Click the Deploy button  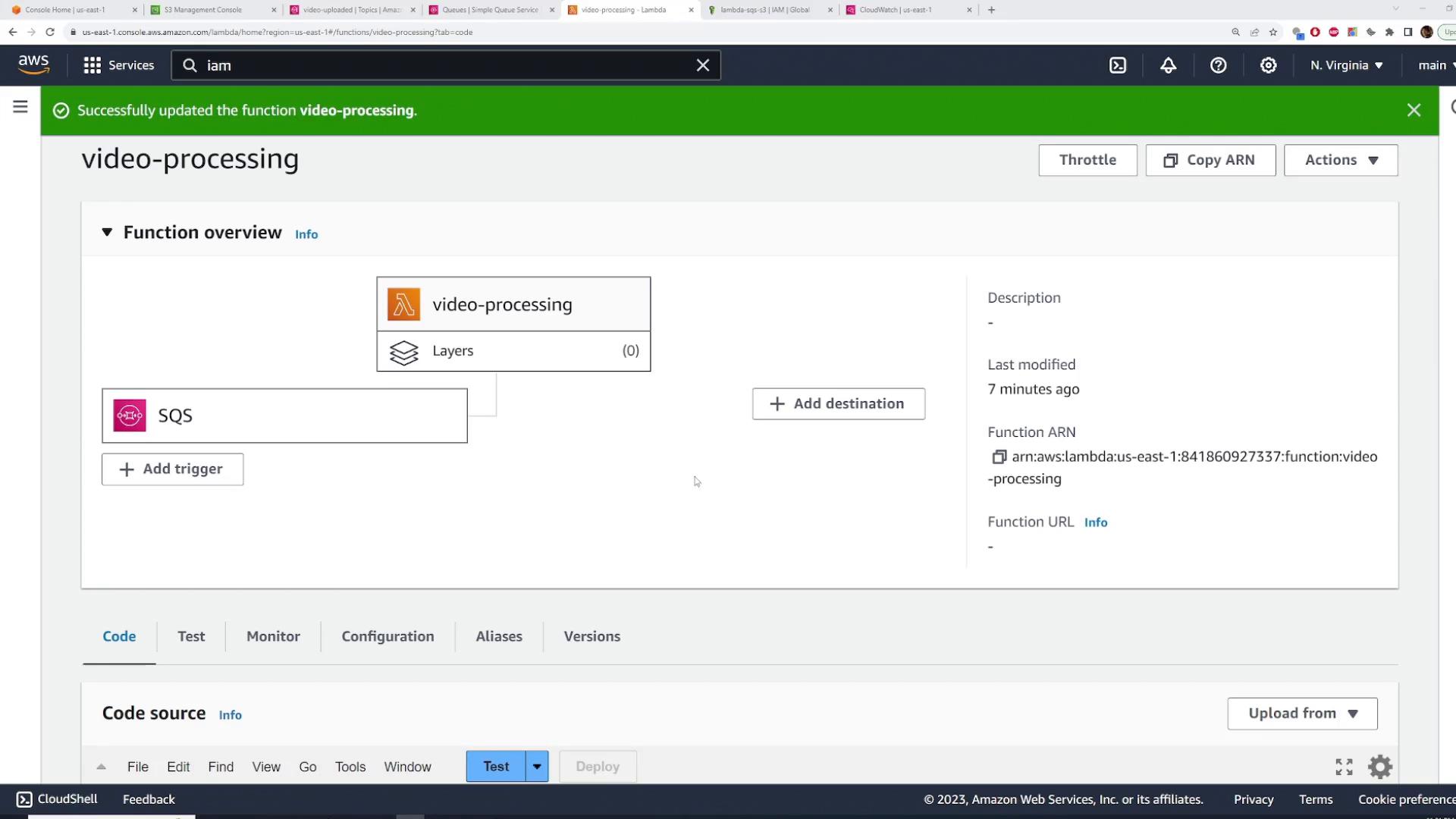(598, 767)
